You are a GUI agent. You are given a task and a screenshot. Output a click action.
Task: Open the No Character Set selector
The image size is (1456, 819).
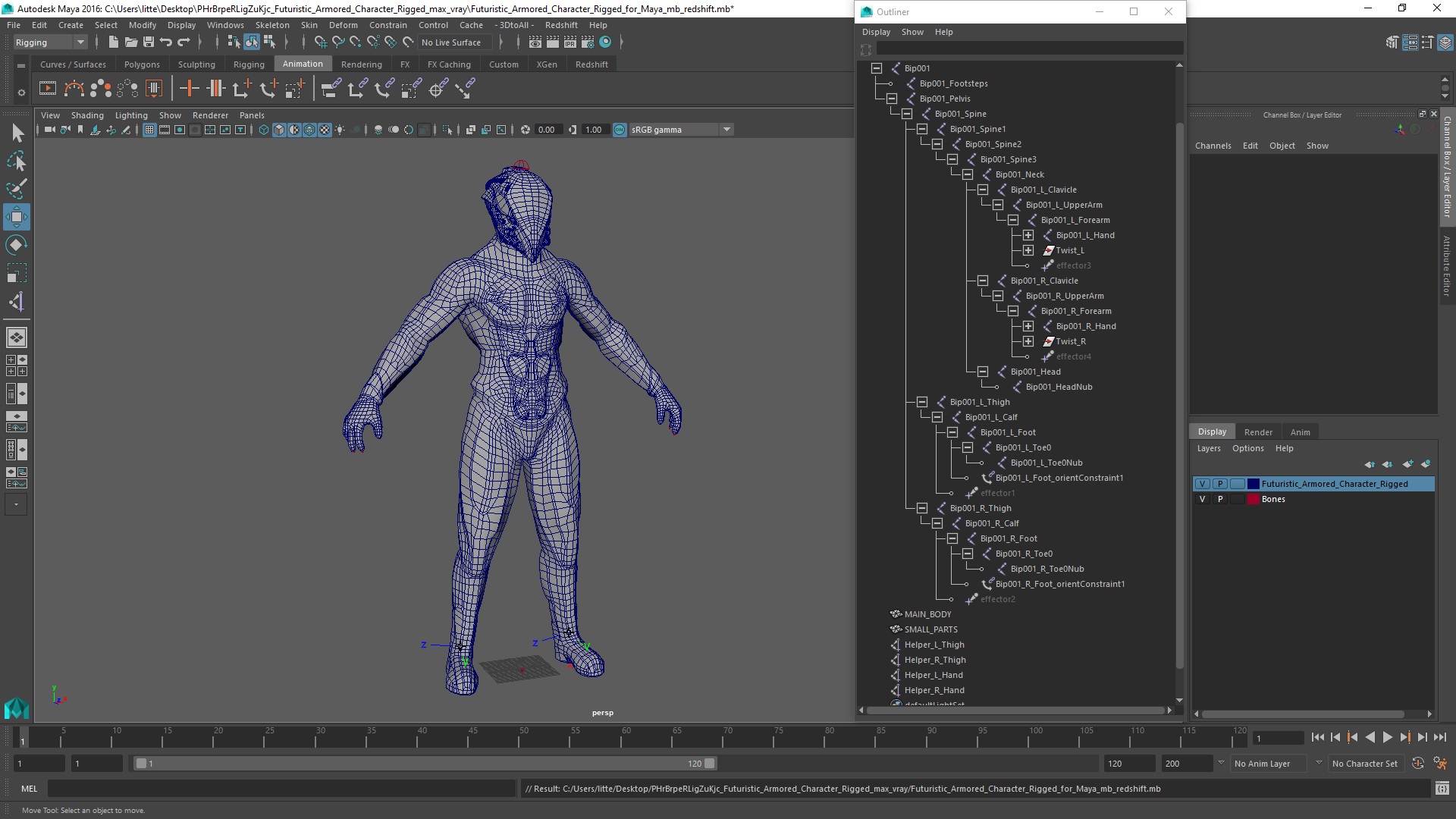[1365, 764]
